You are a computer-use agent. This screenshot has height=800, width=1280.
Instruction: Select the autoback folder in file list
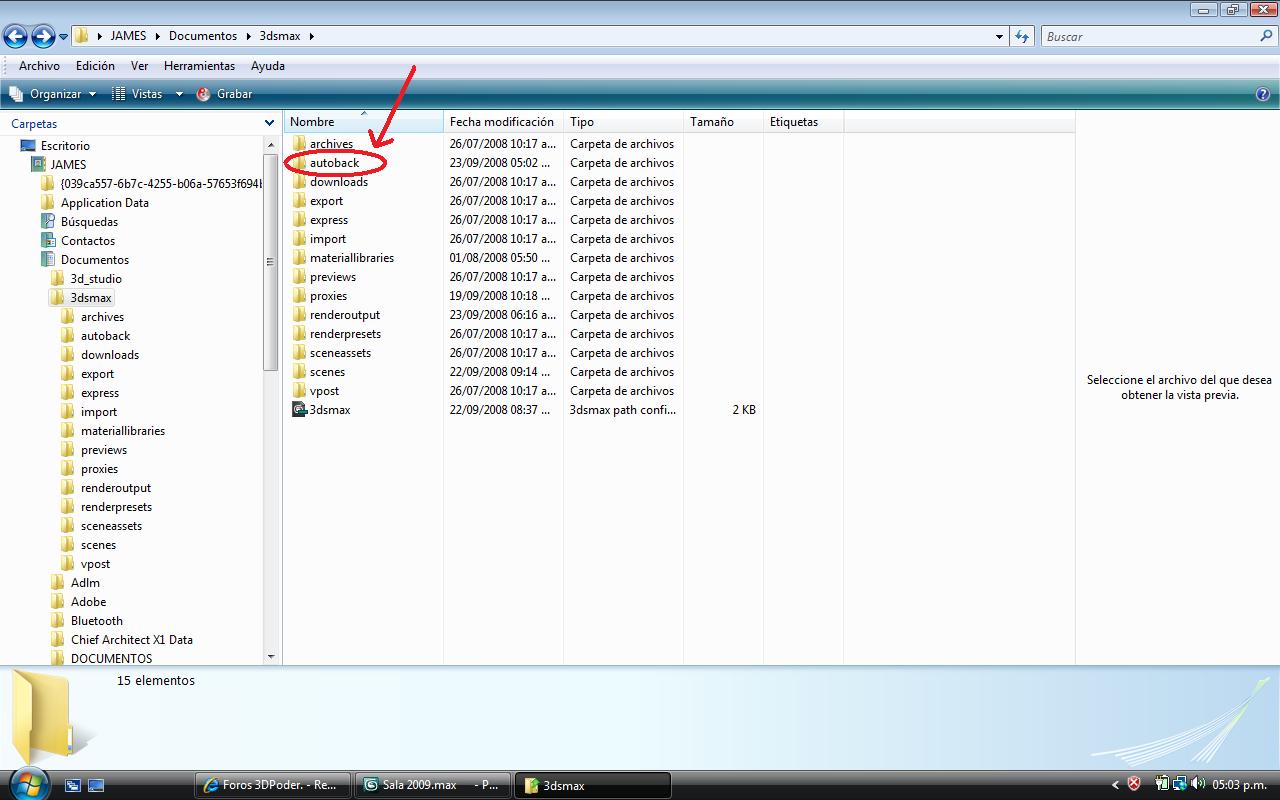click(x=334, y=163)
